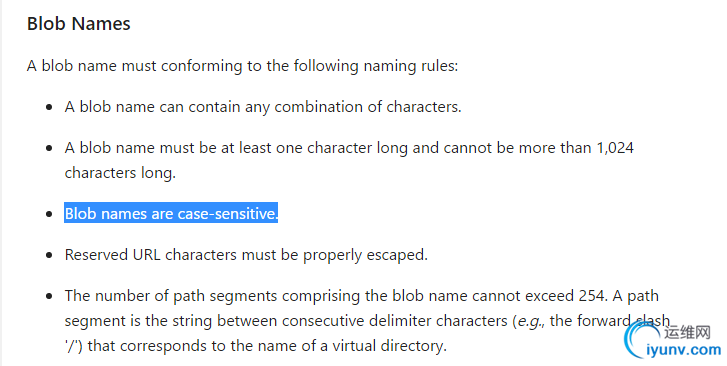Click the blue swoosh of the watermark logo
This screenshot has width=727, height=366.
tap(640, 340)
